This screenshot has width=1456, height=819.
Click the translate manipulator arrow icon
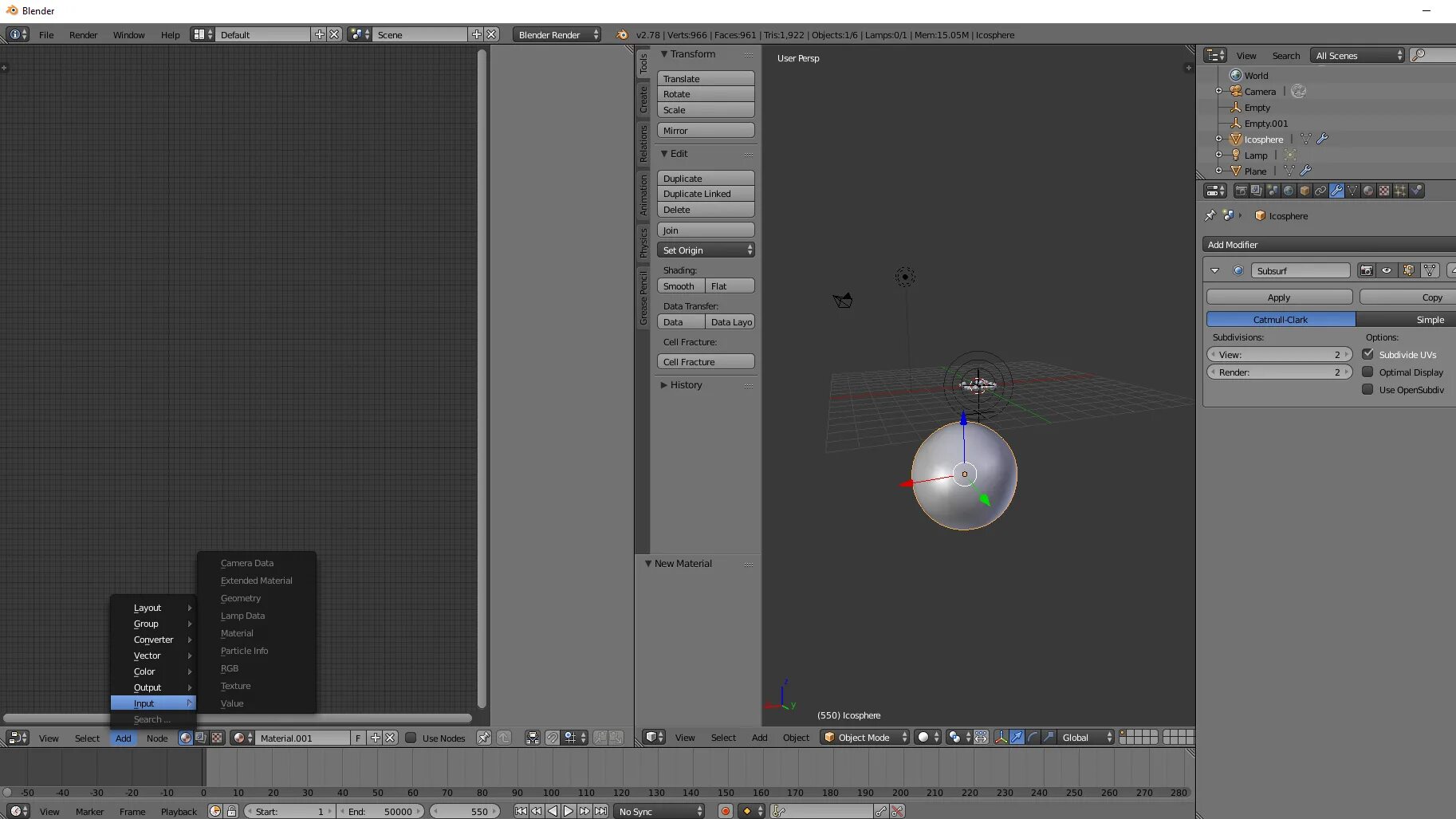tap(1017, 737)
